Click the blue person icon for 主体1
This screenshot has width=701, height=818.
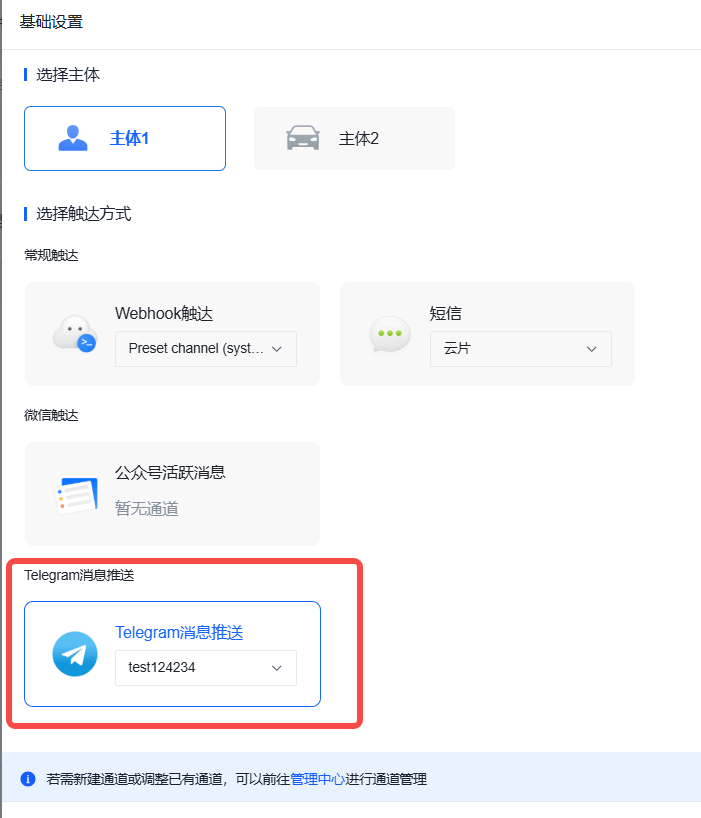[73, 138]
